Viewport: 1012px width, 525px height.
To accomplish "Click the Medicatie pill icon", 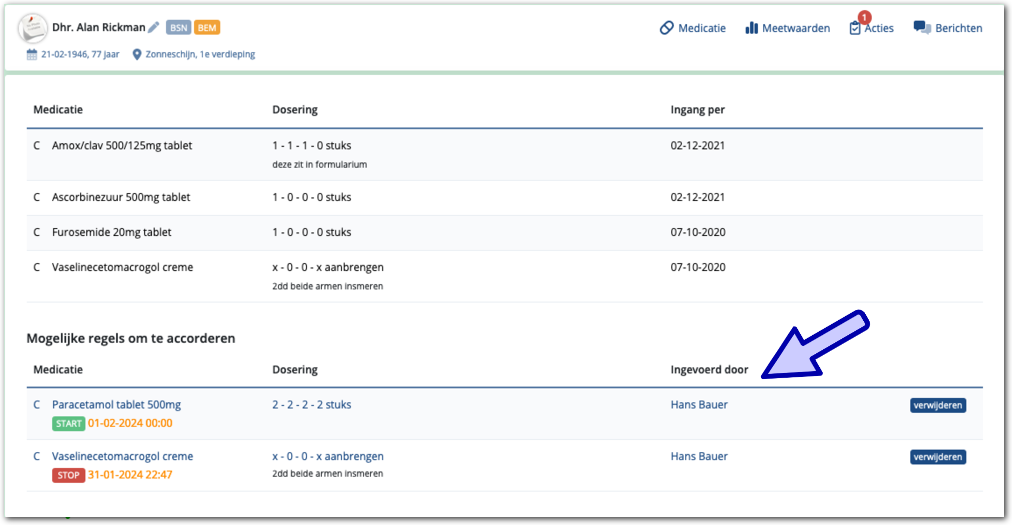I will [667, 28].
